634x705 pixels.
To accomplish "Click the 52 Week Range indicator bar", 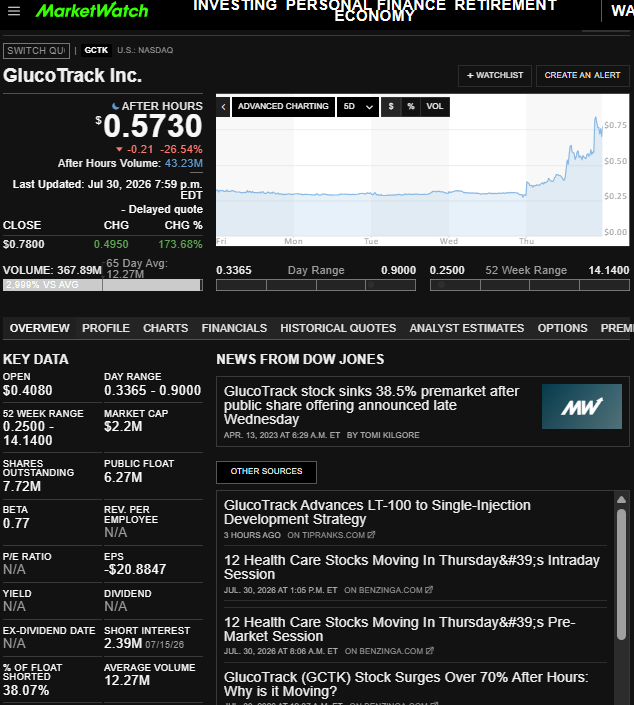I will click(x=530, y=285).
